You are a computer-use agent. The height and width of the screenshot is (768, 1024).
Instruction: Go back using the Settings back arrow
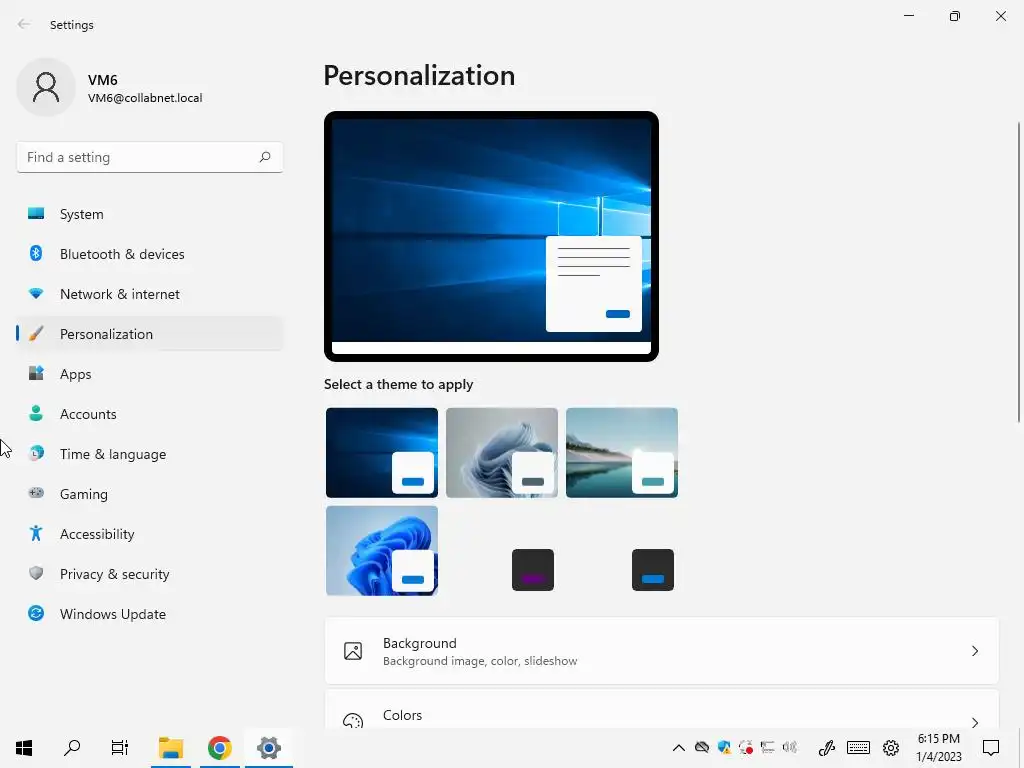24,24
